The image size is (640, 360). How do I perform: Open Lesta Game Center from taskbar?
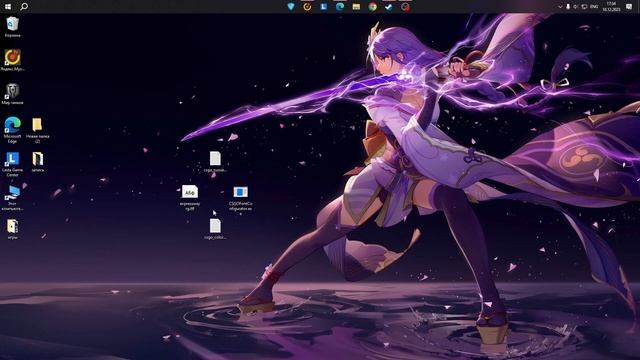coord(324,7)
